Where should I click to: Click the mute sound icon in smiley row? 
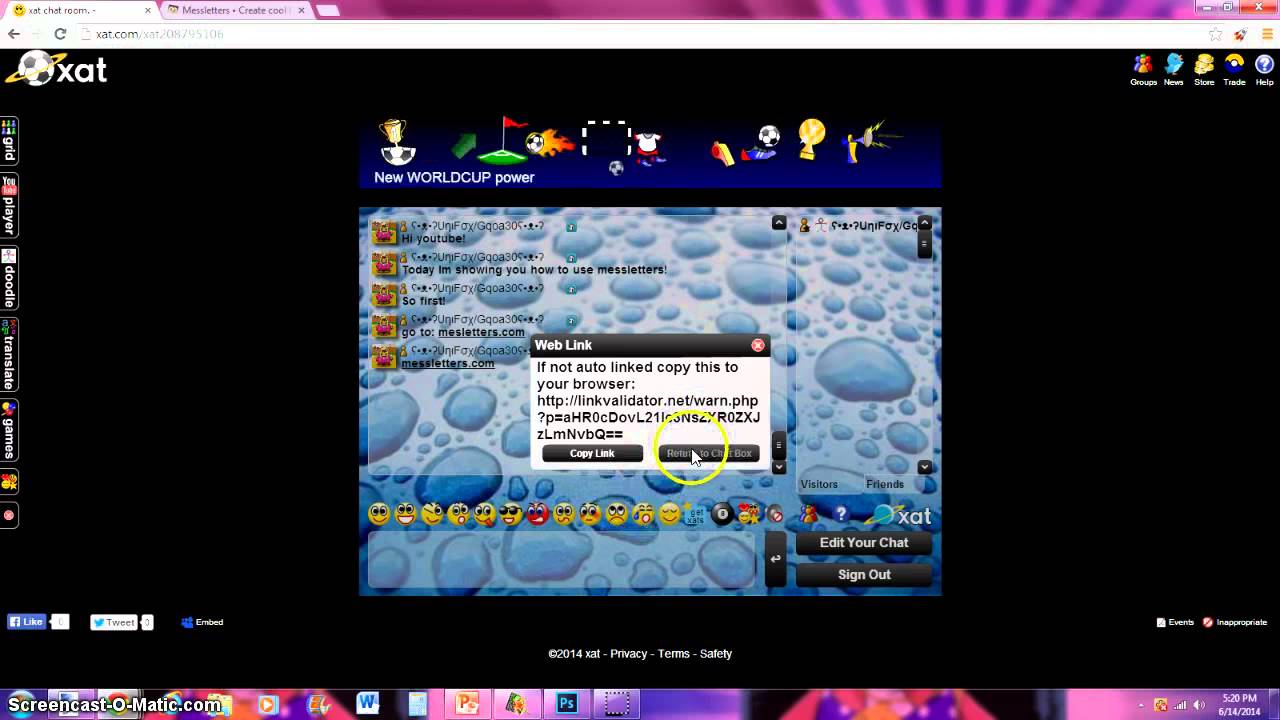[775, 514]
